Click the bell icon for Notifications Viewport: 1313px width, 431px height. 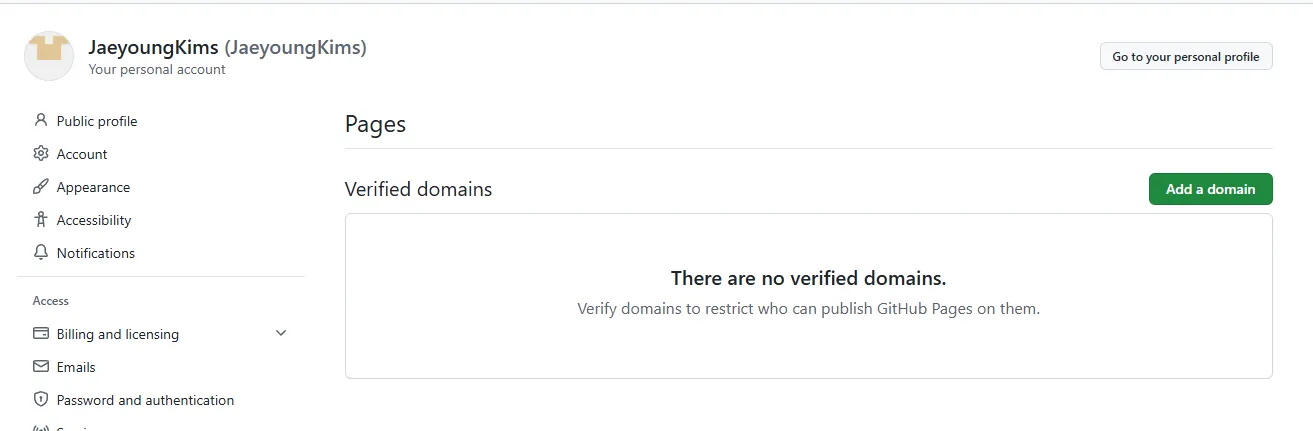[x=41, y=253]
